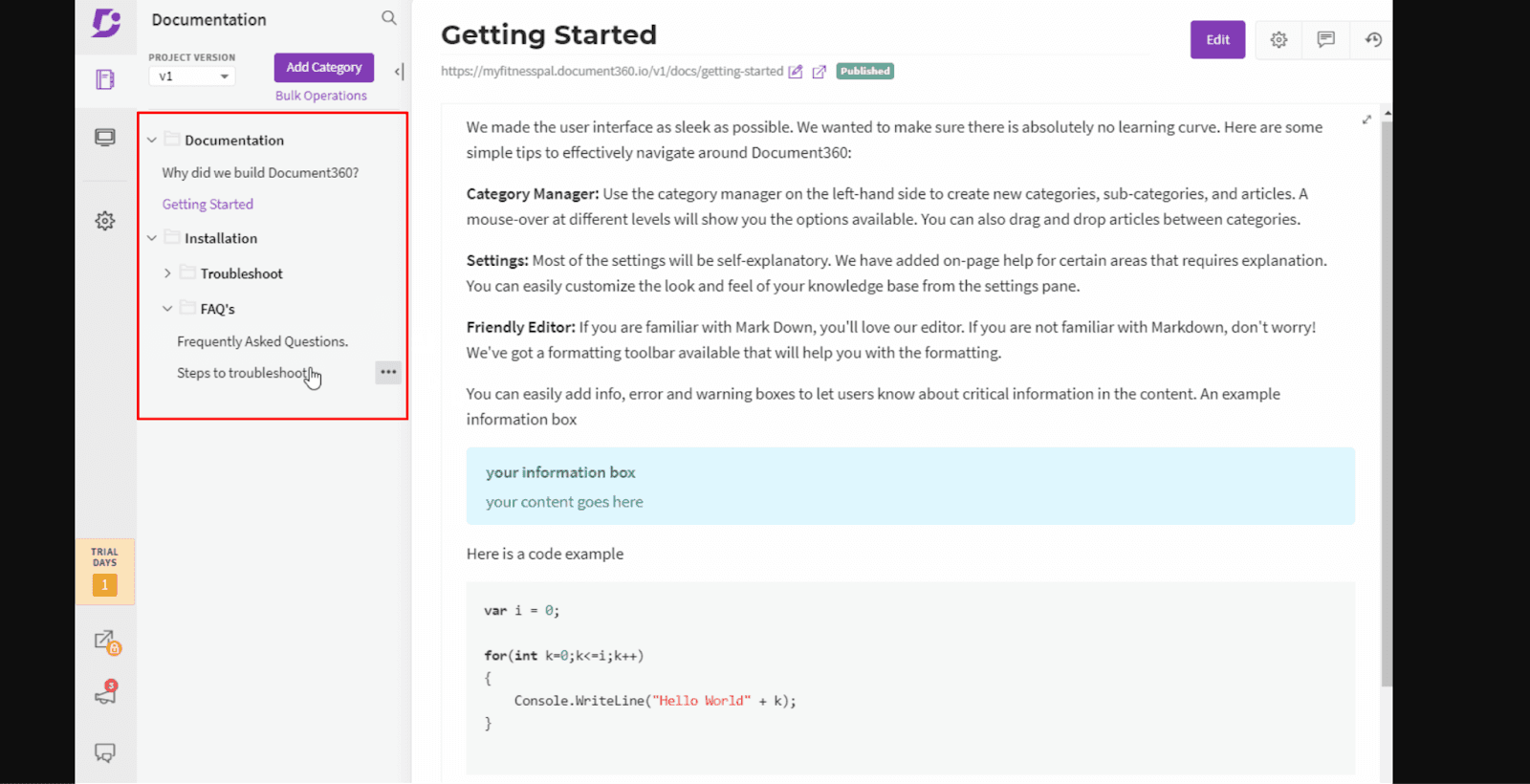Select the FAQ's subcategory
The width and height of the screenshot is (1530, 784).
[x=218, y=310]
